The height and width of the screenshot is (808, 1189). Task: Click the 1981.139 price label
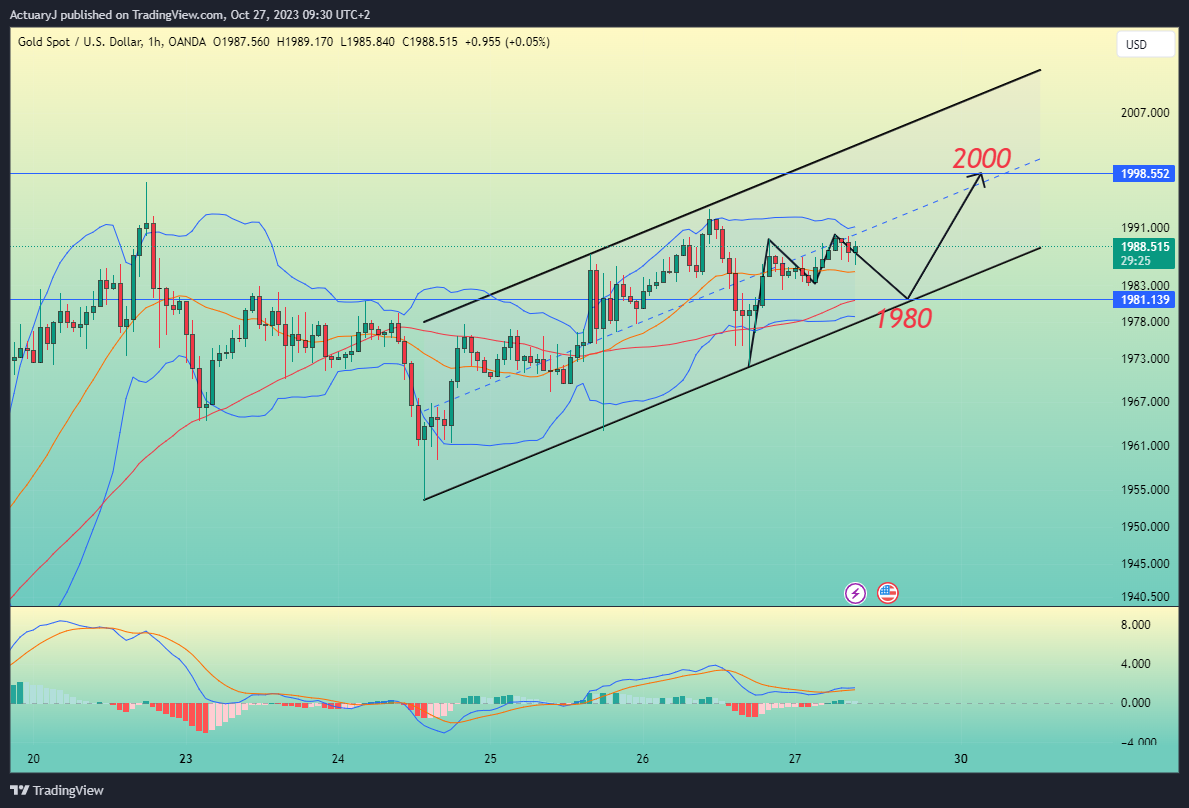point(1144,299)
